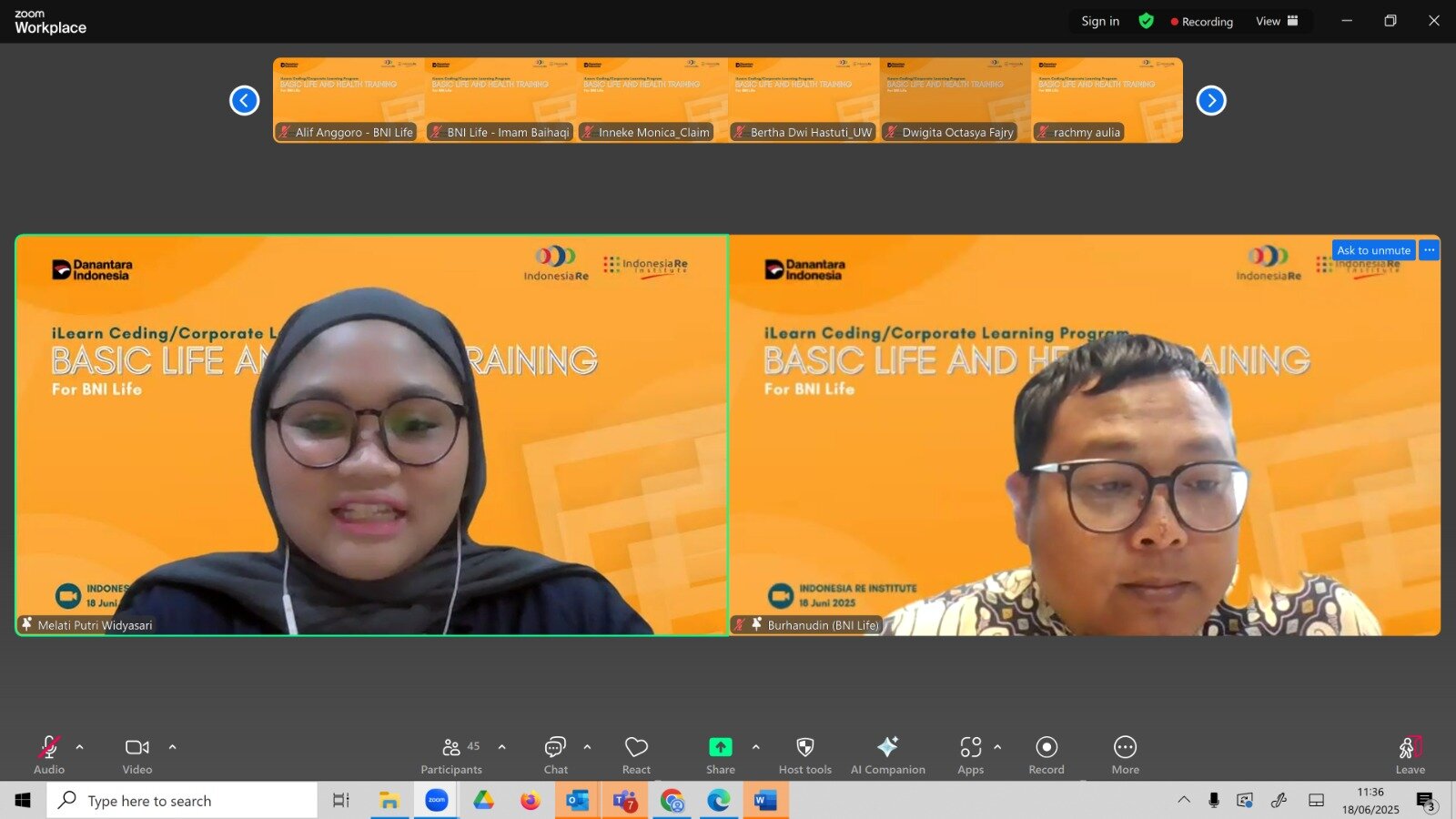1456x819 pixels.
Task: Start recording with Record button
Action: 1046,755
